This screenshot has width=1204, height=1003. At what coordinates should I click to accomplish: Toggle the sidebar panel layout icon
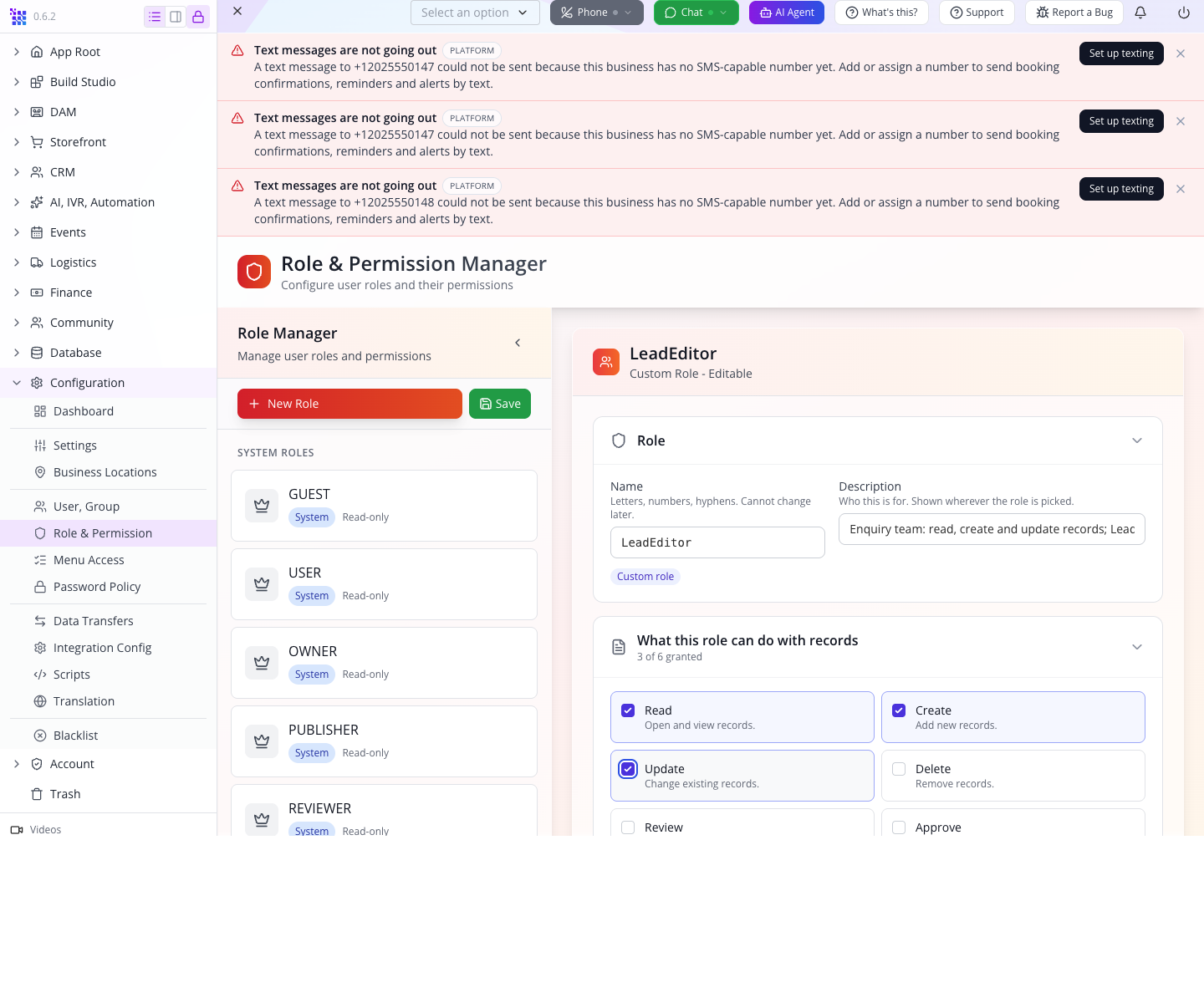176,17
